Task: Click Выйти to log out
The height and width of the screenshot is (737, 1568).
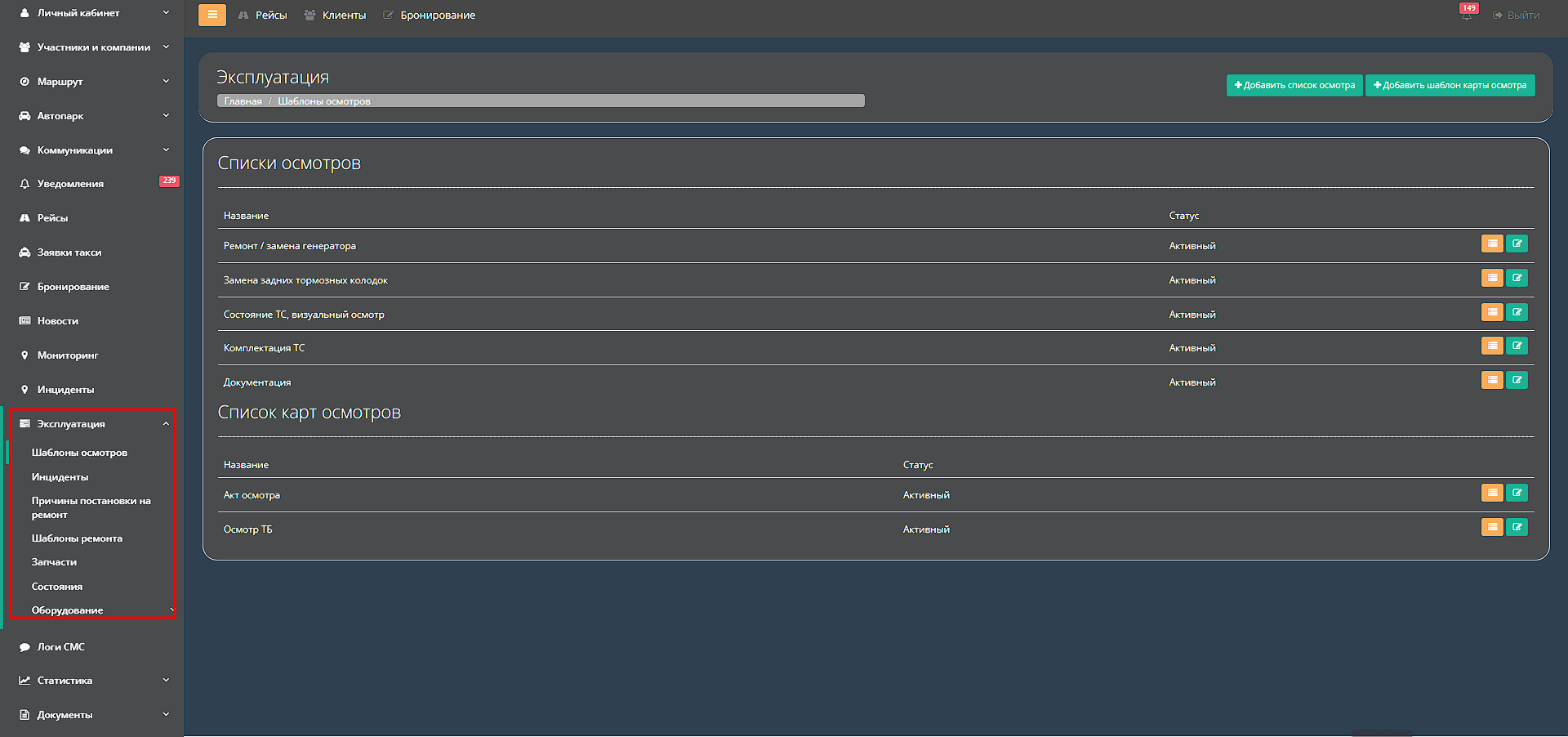Action: (1517, 16)
